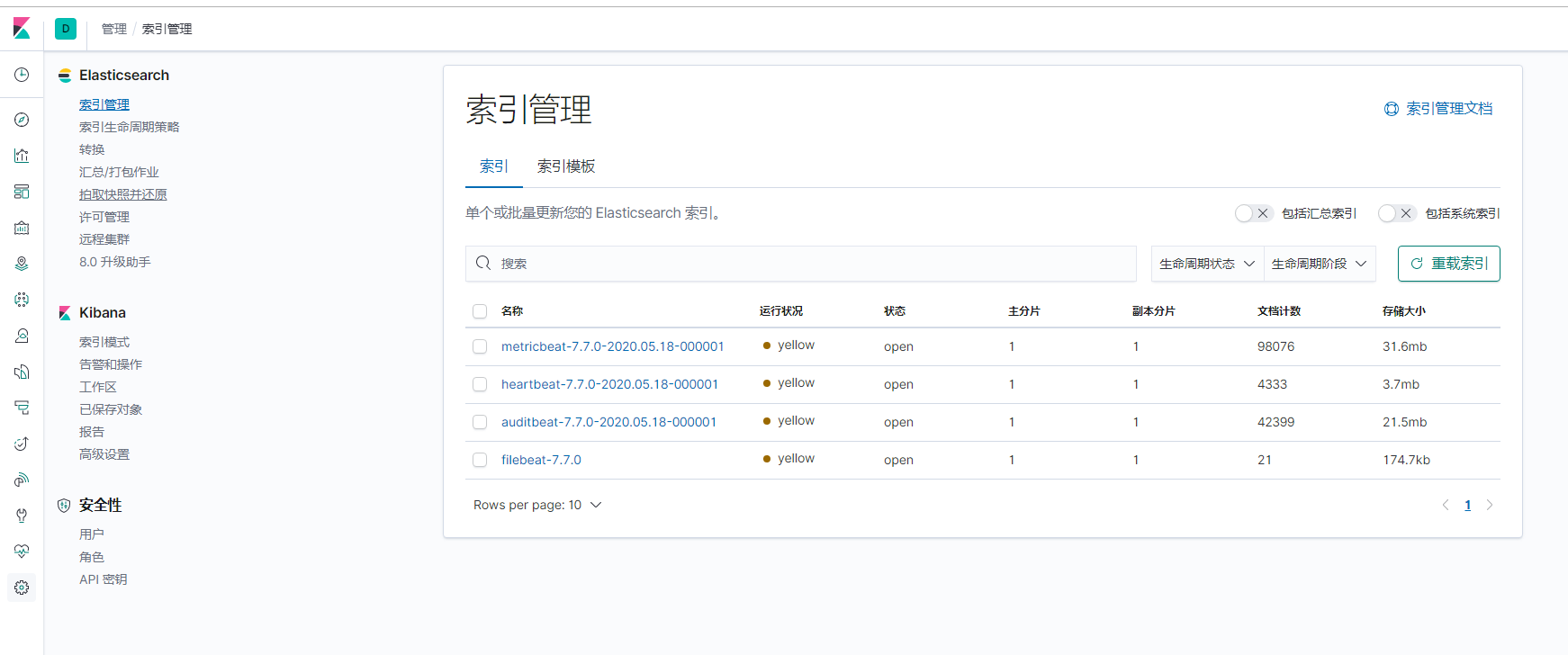
Task: Open the metricbeat-7.7.0-2020.05.18-000001 index link
Action: [x=613, y=346]
